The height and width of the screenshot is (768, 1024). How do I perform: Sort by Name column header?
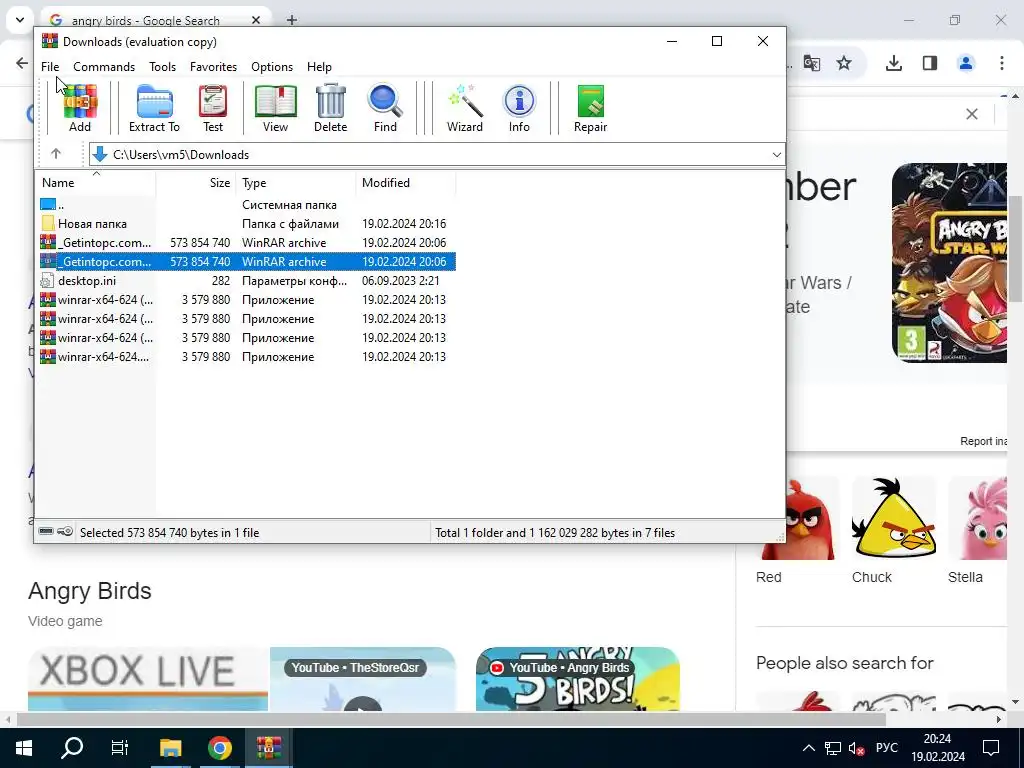[95, 183]
